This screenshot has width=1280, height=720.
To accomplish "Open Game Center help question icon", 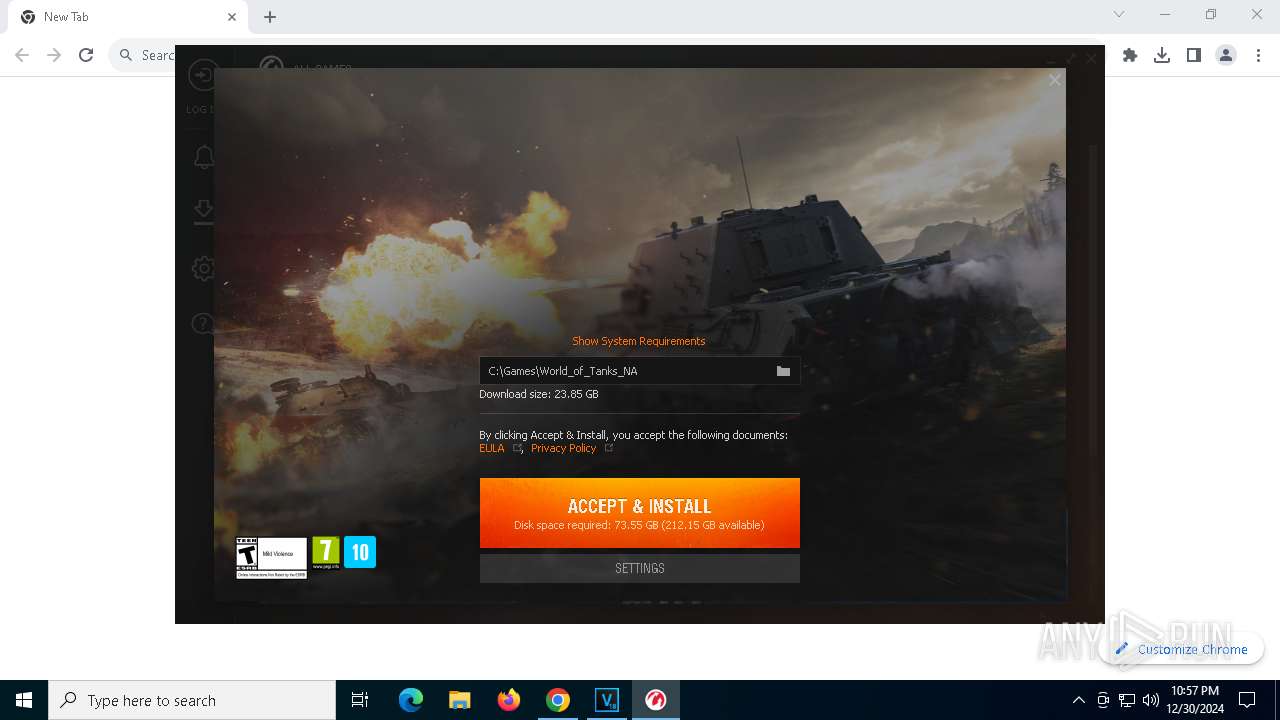I will coord(203,323).
